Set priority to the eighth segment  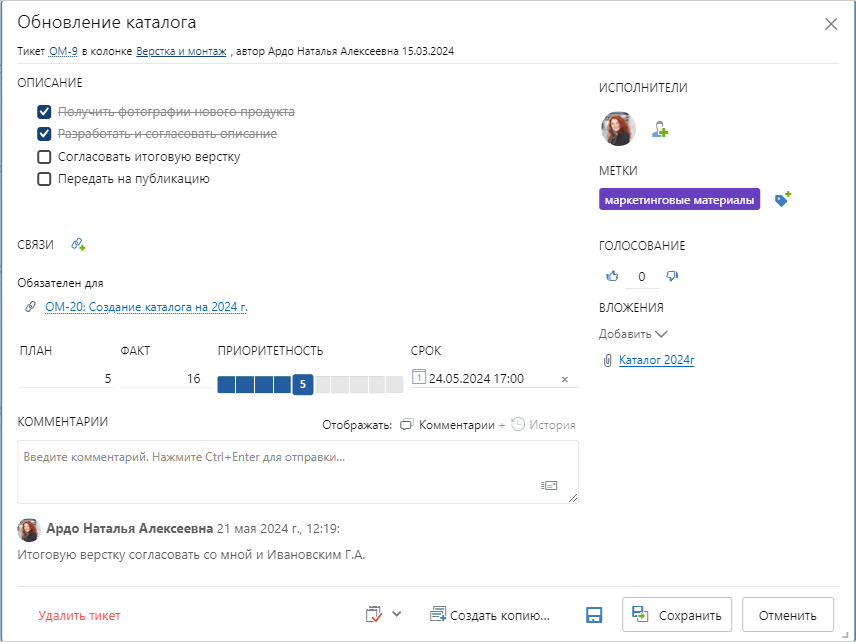click(x=359, y=385)
